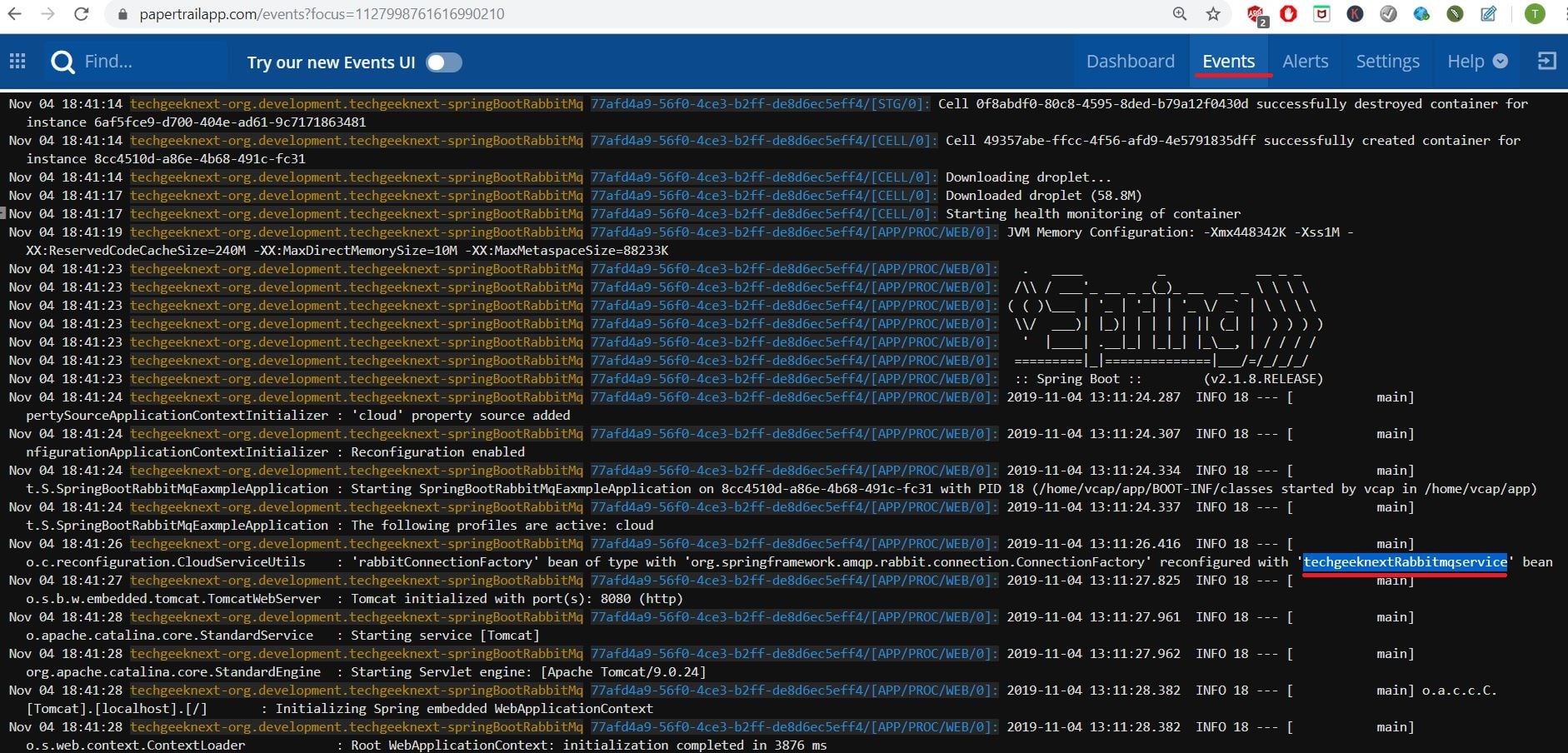Click "'cloud' property source added" text
This screenshot has height=753, width=1568.
461,416
